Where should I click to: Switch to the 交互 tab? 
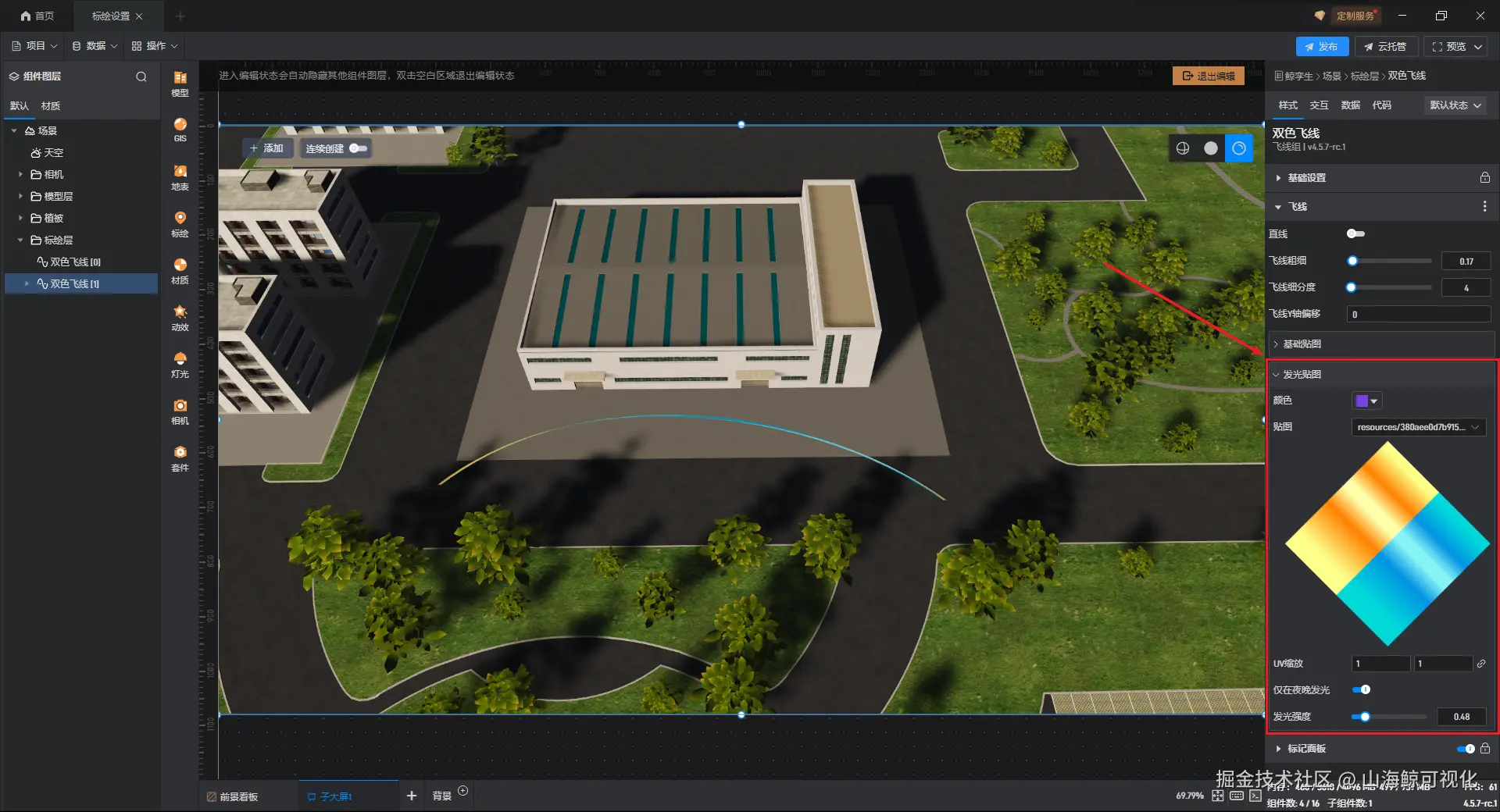tap(1320, 105)
